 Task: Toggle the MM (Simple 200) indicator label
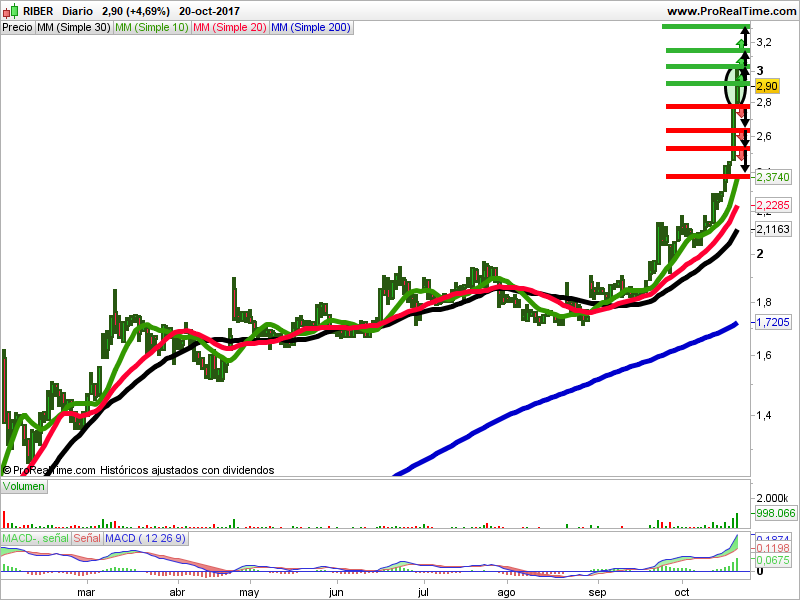(311, 28)
